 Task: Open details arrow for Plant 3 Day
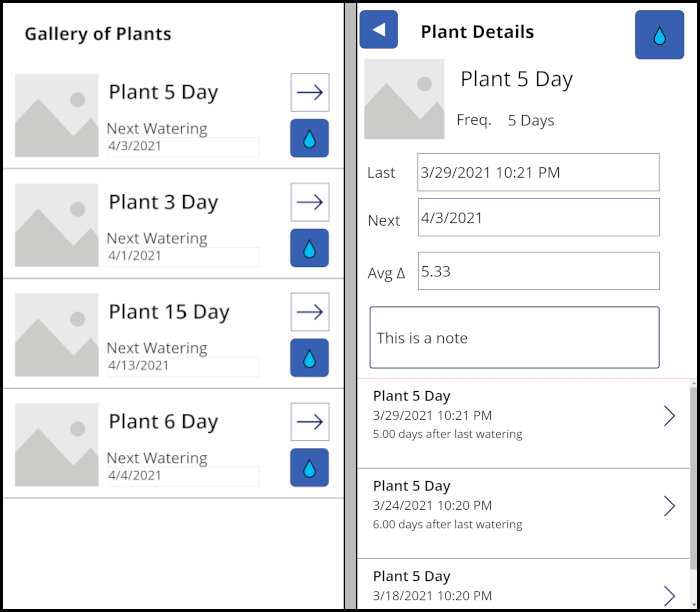(x=309, y=202)
